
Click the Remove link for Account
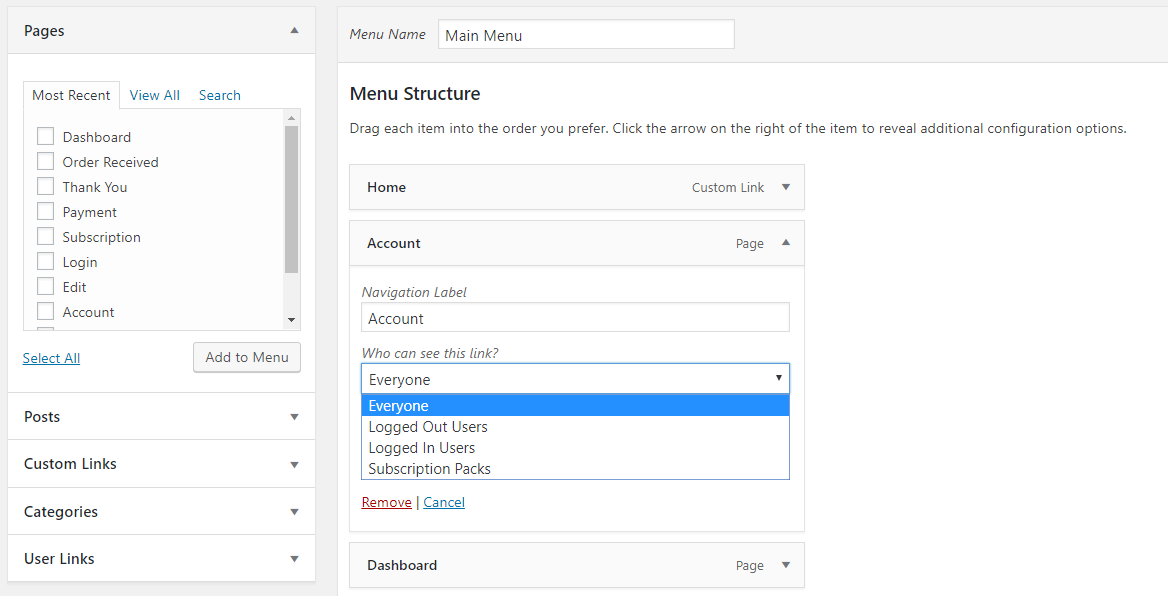point(387,502)
